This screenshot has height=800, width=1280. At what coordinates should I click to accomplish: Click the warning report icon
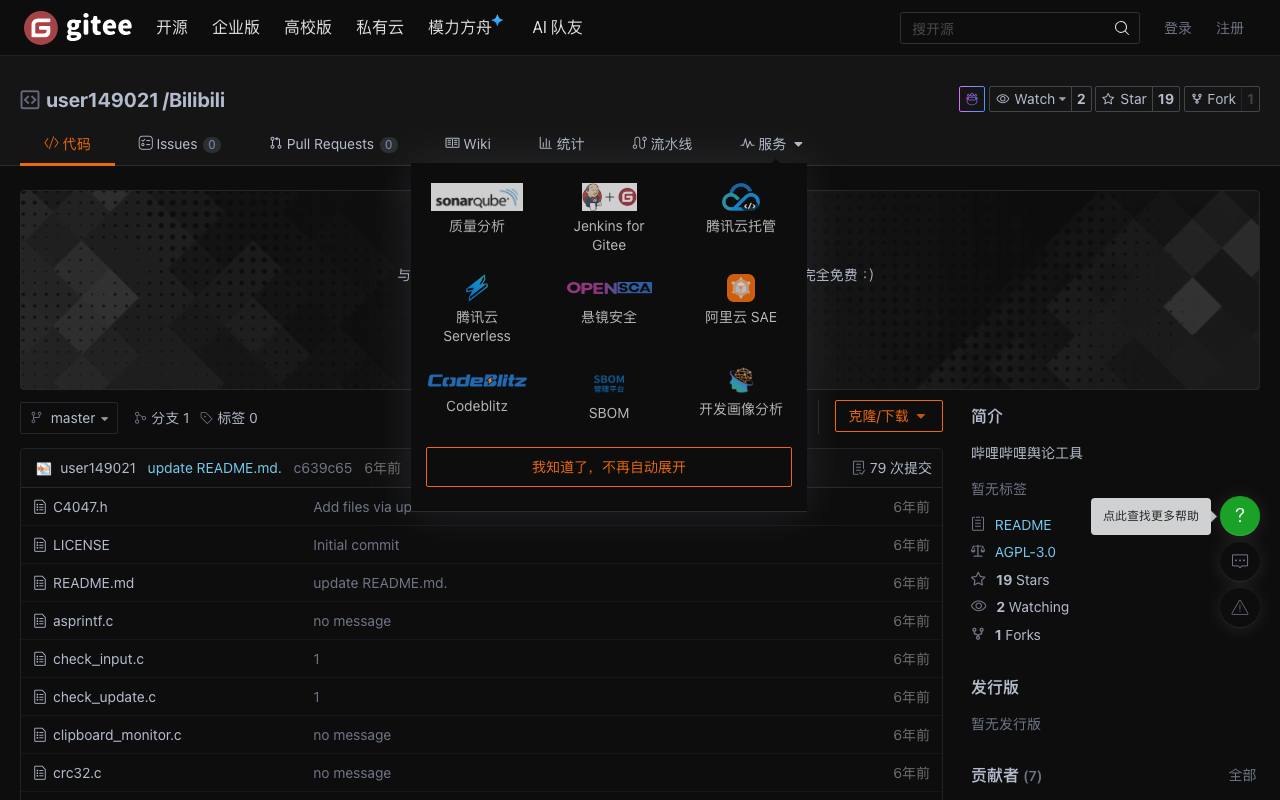point(1240,607)
